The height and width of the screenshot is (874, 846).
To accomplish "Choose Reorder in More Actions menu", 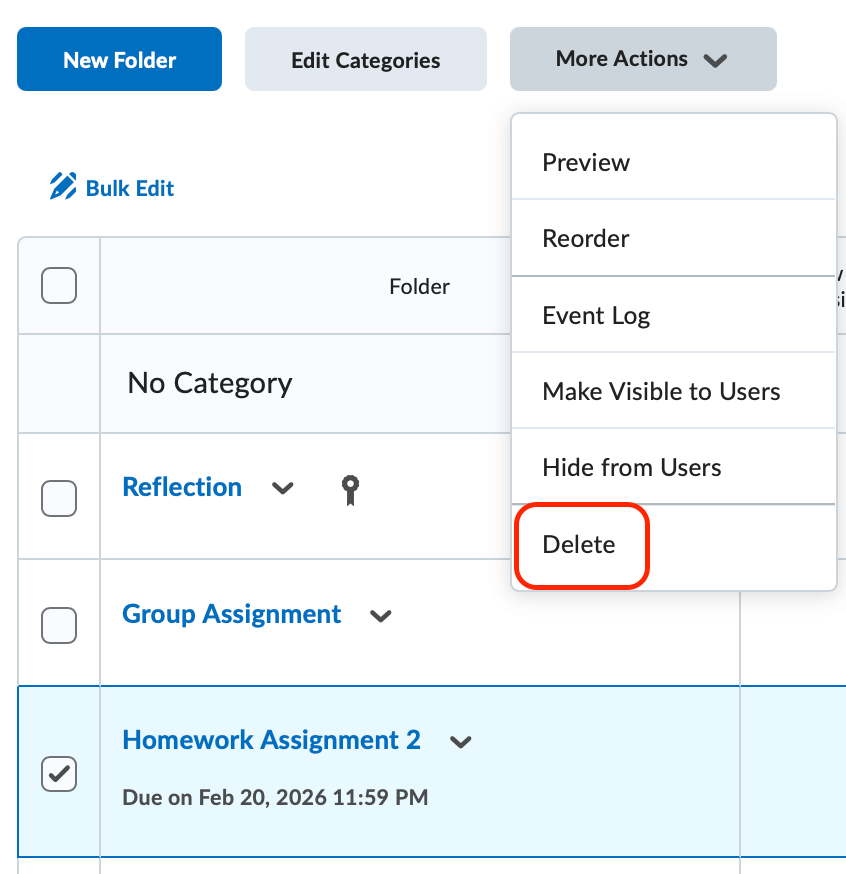I will [x=586, y=239].
